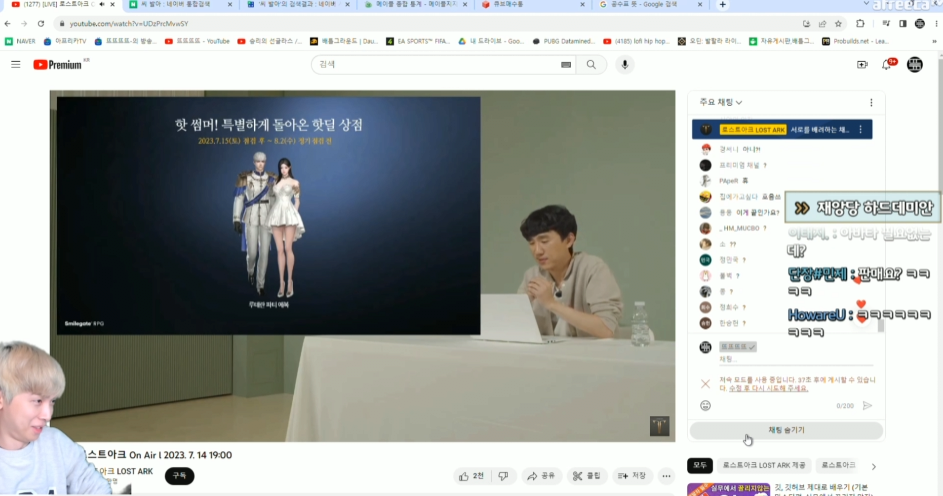Click the 채팅 숨기기 button
The height and width of the screenshot is (496, 943).
tap(786, 430)
